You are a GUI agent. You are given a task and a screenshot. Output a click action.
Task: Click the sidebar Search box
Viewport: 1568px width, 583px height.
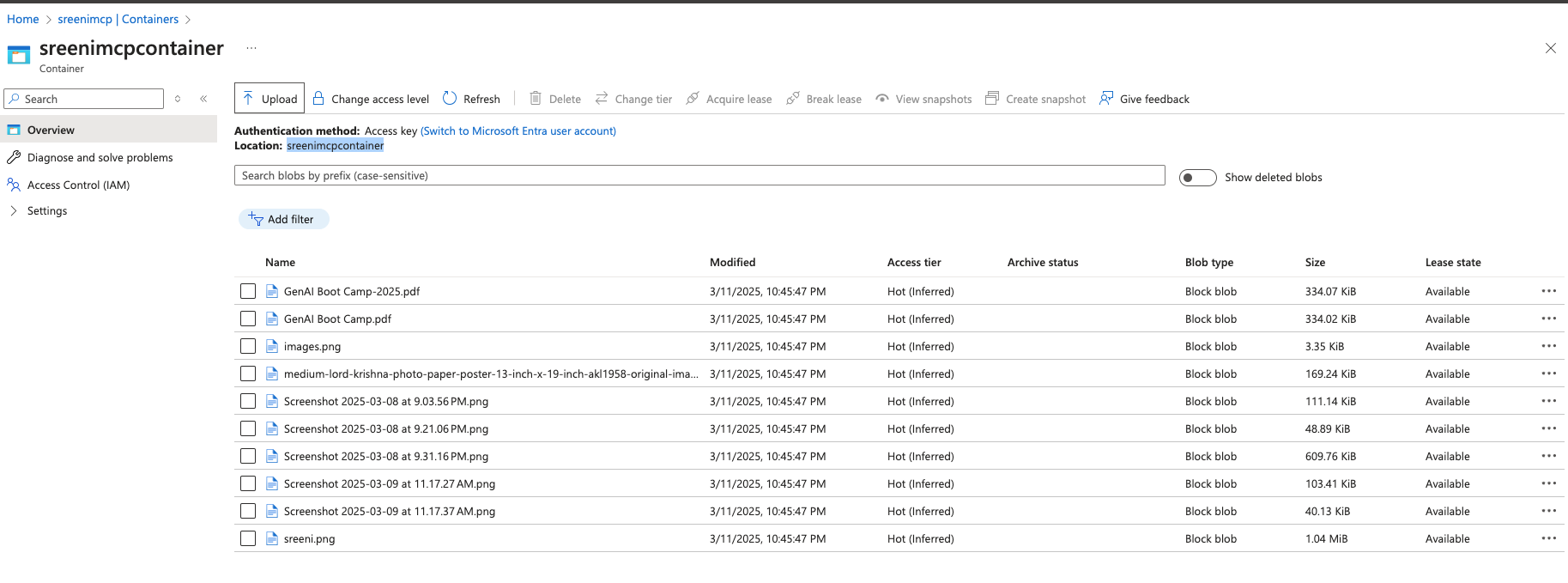[84, 99]
